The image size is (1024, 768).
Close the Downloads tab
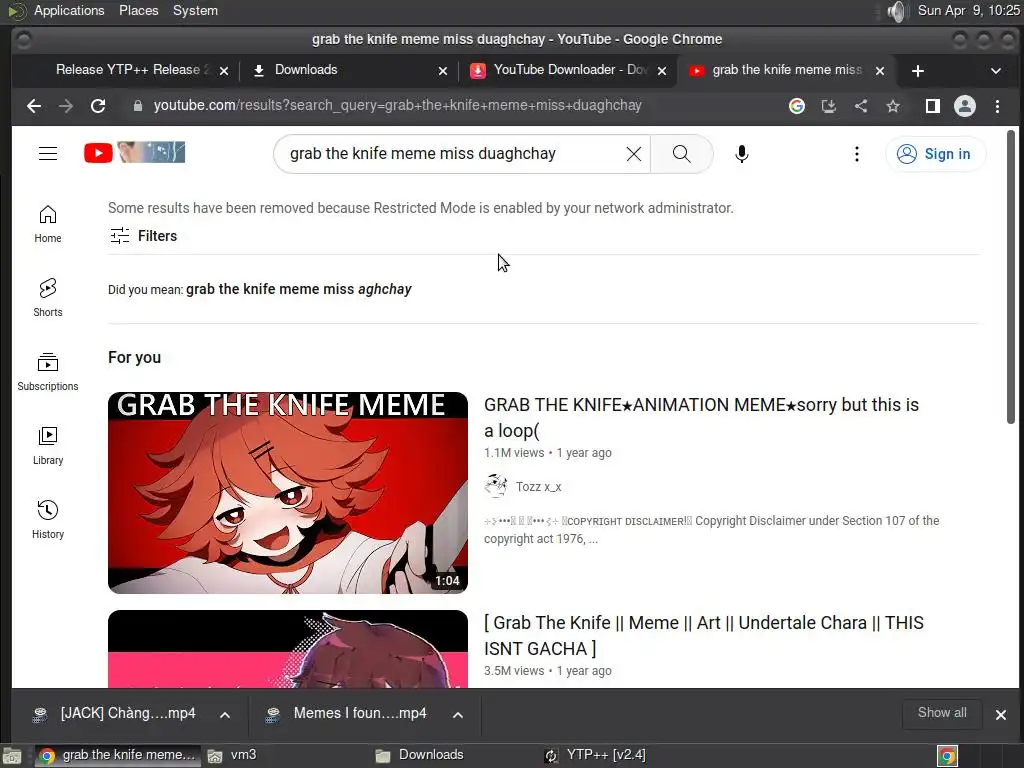[443, 71]
